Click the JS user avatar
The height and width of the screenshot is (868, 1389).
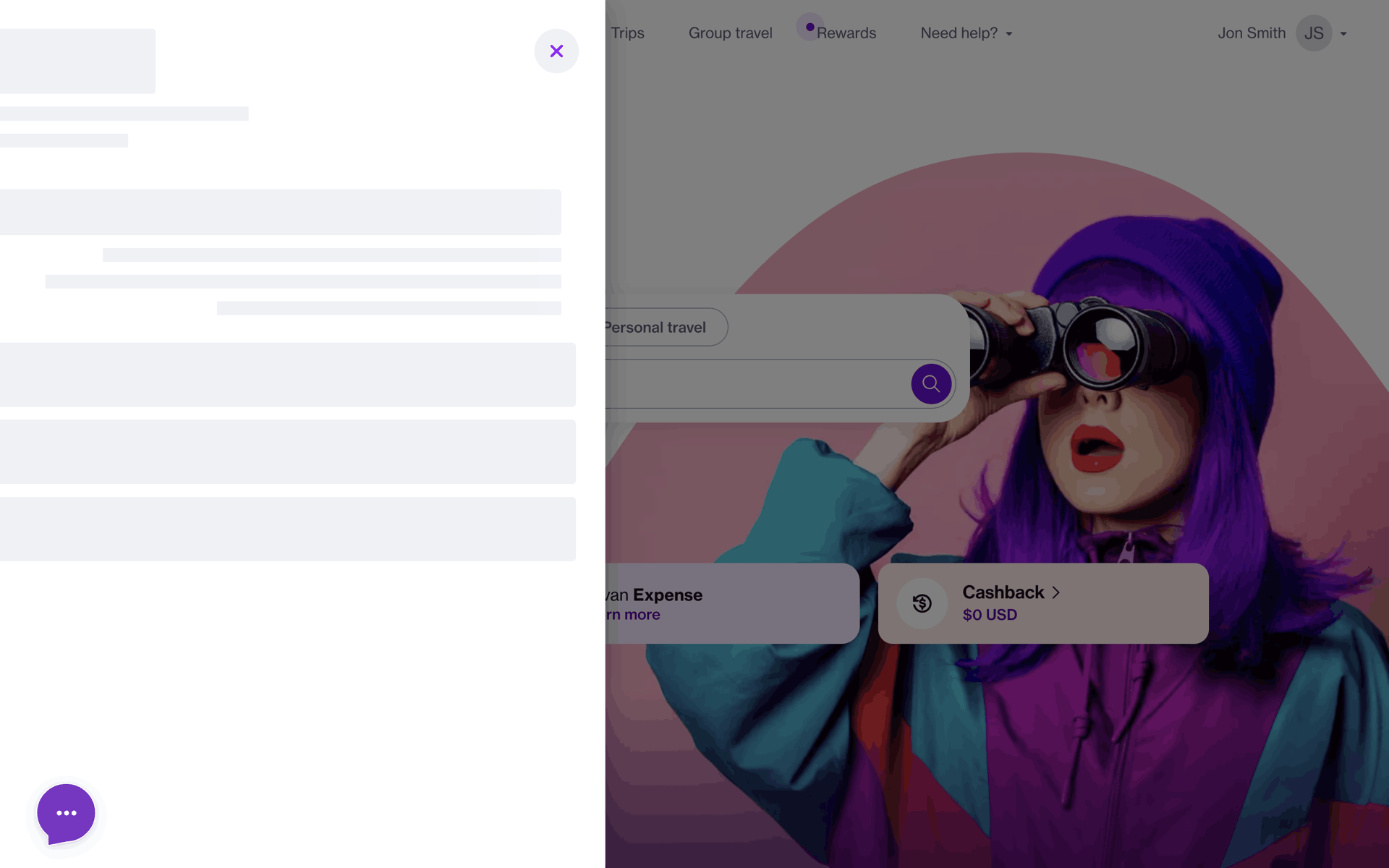[x=1314, y=33]
